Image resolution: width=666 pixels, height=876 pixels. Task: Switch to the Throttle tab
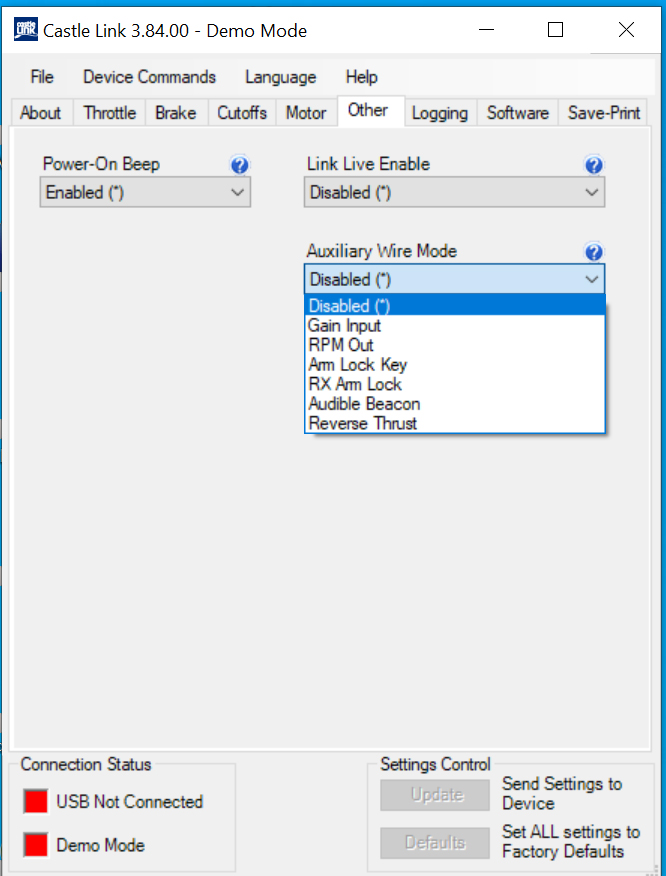pyautogui.click(x=109, y=113)
